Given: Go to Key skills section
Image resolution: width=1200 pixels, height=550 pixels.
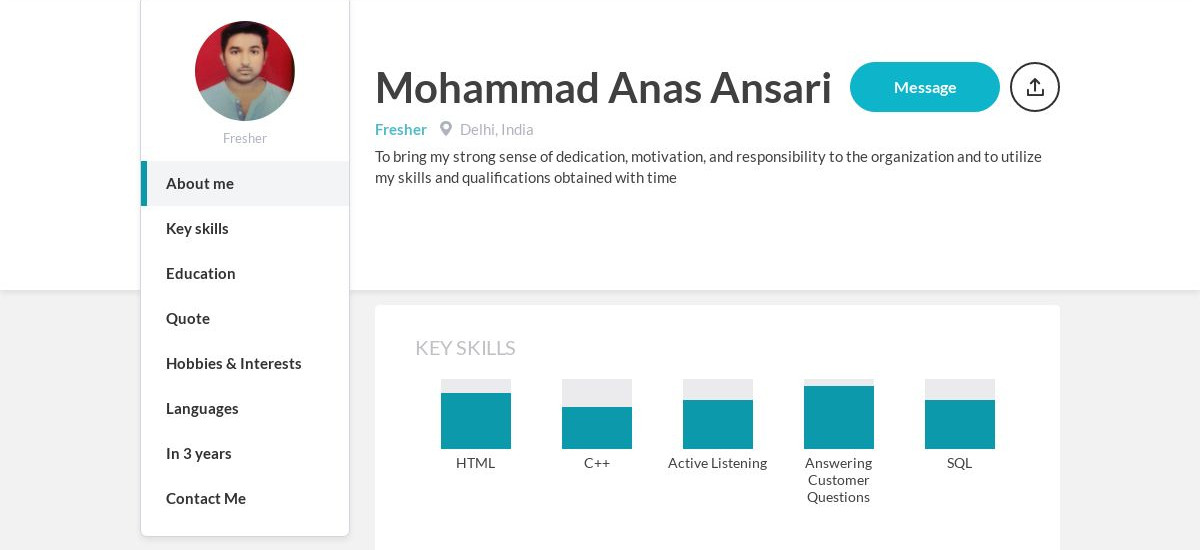Looking at the screenshot, I should tap(245, 228).
